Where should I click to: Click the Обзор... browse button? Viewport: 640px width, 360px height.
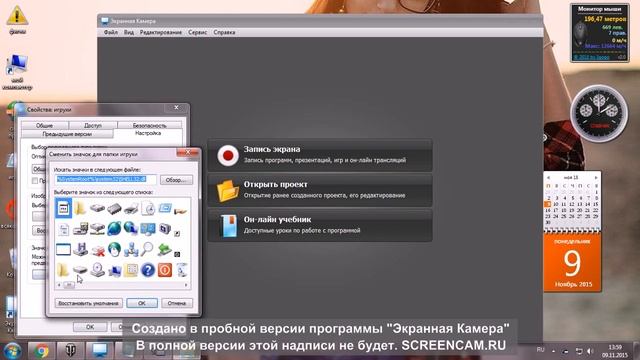[176, 180]
